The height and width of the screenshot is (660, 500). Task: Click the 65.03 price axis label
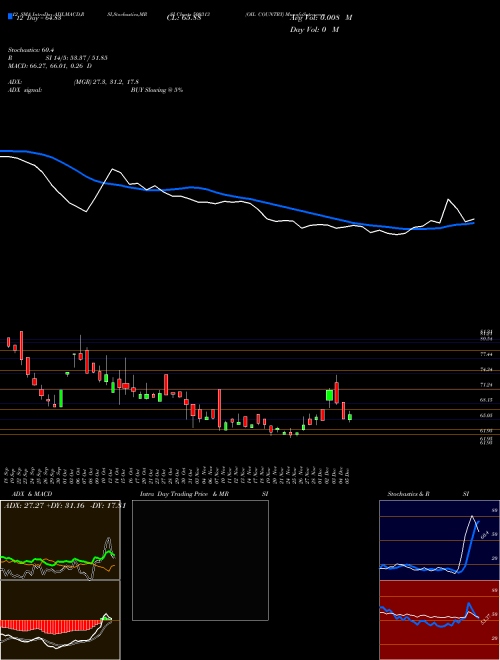pos(486,415)
